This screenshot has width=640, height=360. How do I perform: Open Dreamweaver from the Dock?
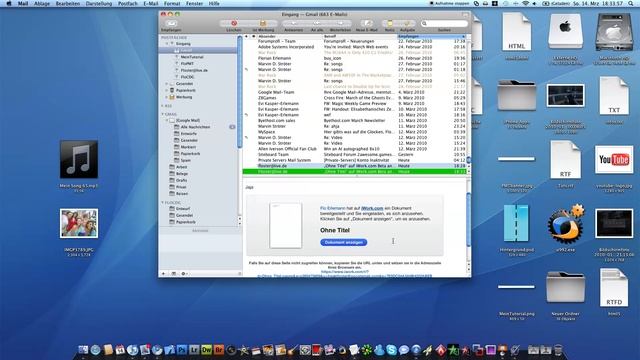207,350
